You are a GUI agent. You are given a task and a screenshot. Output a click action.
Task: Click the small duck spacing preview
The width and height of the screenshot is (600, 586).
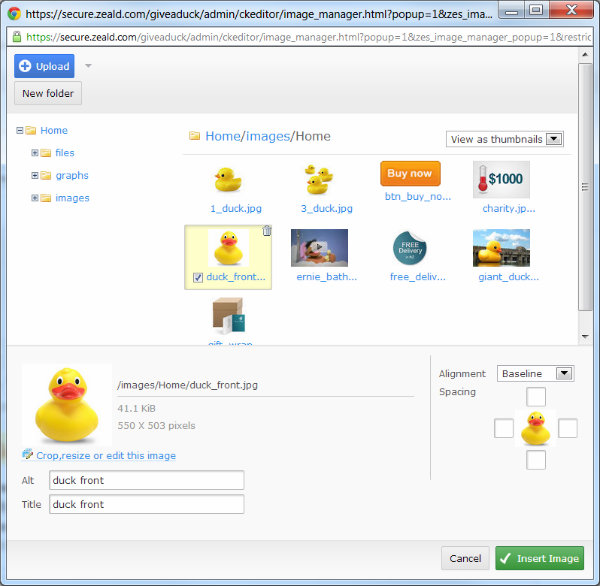tap(536, 428)
